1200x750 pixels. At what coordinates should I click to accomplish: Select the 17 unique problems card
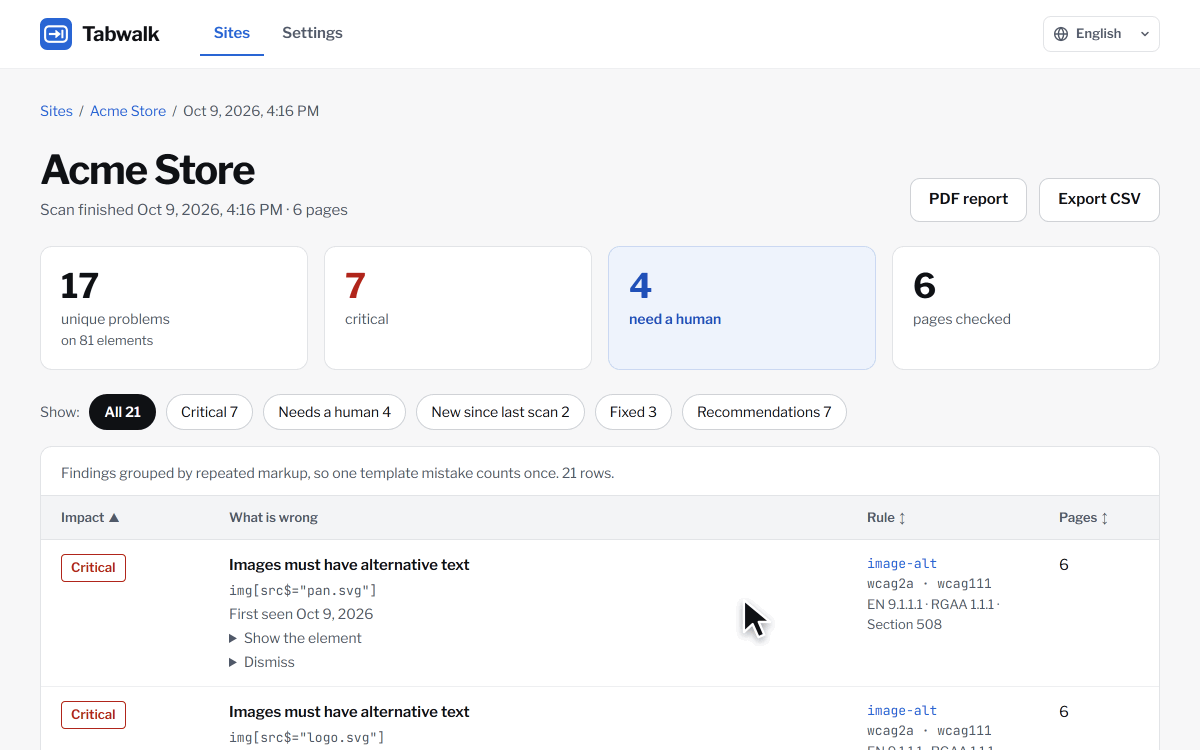click(174, 308)
